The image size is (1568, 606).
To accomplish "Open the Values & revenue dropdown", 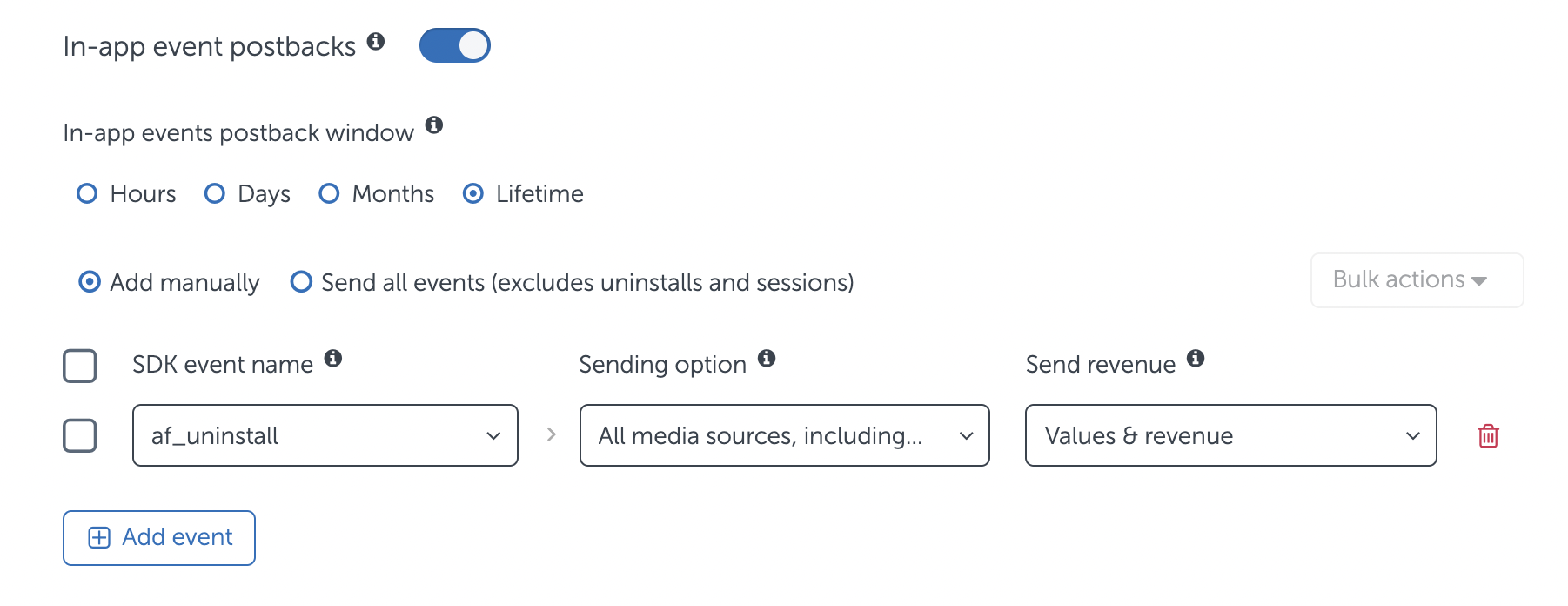I will click(x=1231, y=435).
